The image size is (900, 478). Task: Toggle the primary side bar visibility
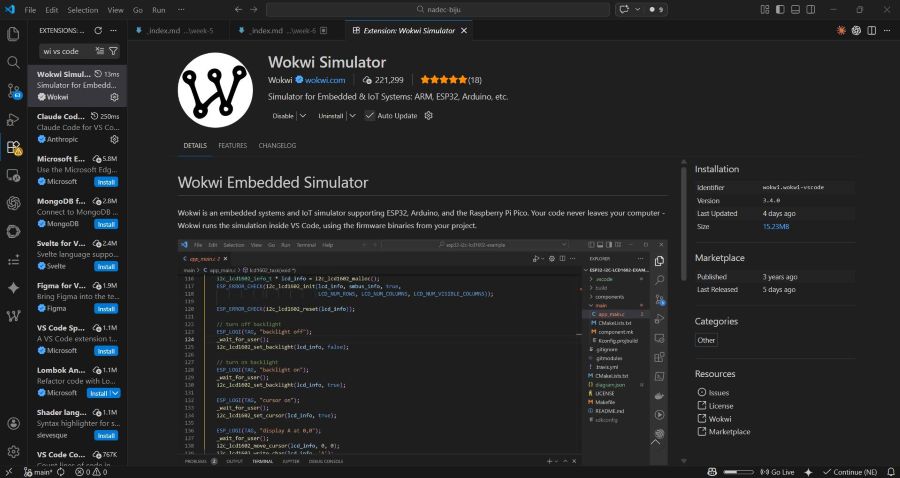pyautogui.click(x=780, y=10)
